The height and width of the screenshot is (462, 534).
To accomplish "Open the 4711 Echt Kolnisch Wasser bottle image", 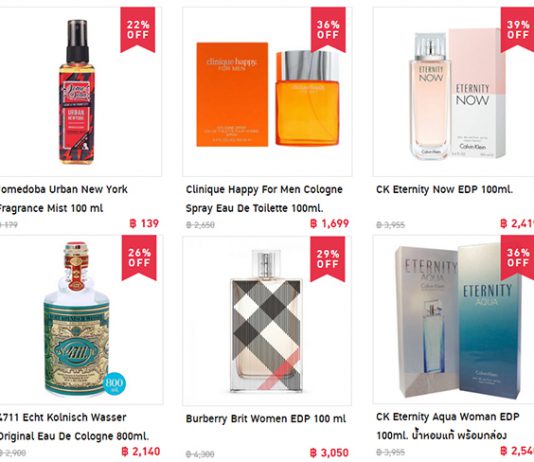I will pyautogui.click(x=77, y=319).
